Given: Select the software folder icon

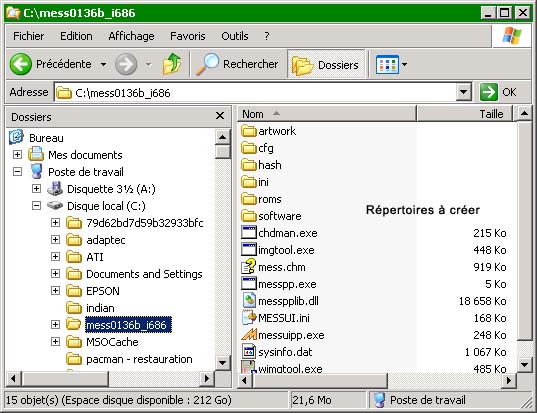Looking at the screenshot, I should click(x=249, y=216).
